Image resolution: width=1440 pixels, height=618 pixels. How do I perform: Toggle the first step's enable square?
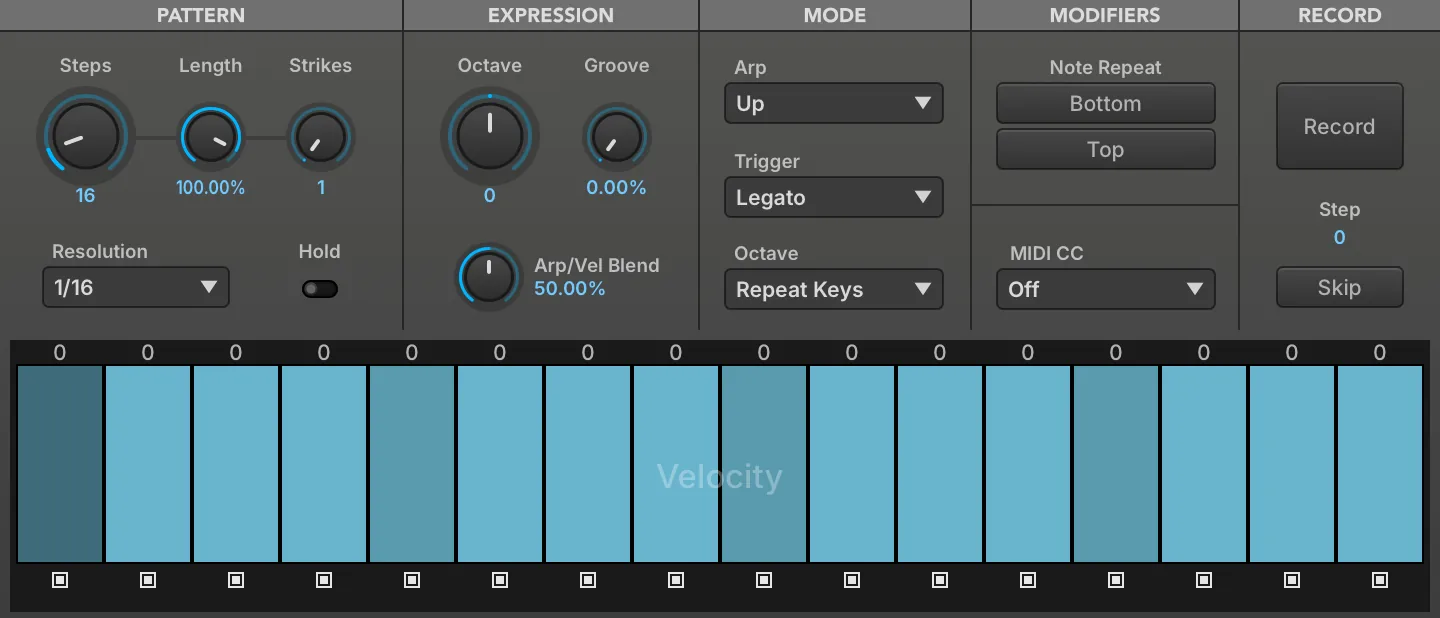coord(60,580)
